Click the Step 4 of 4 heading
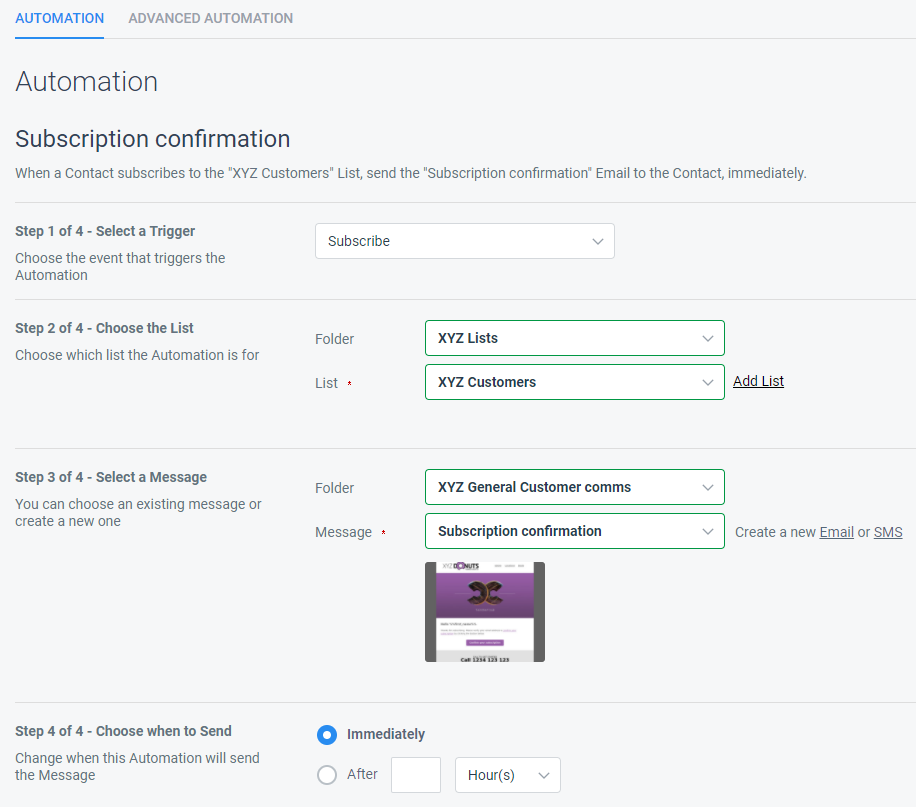 click(123, 732)
